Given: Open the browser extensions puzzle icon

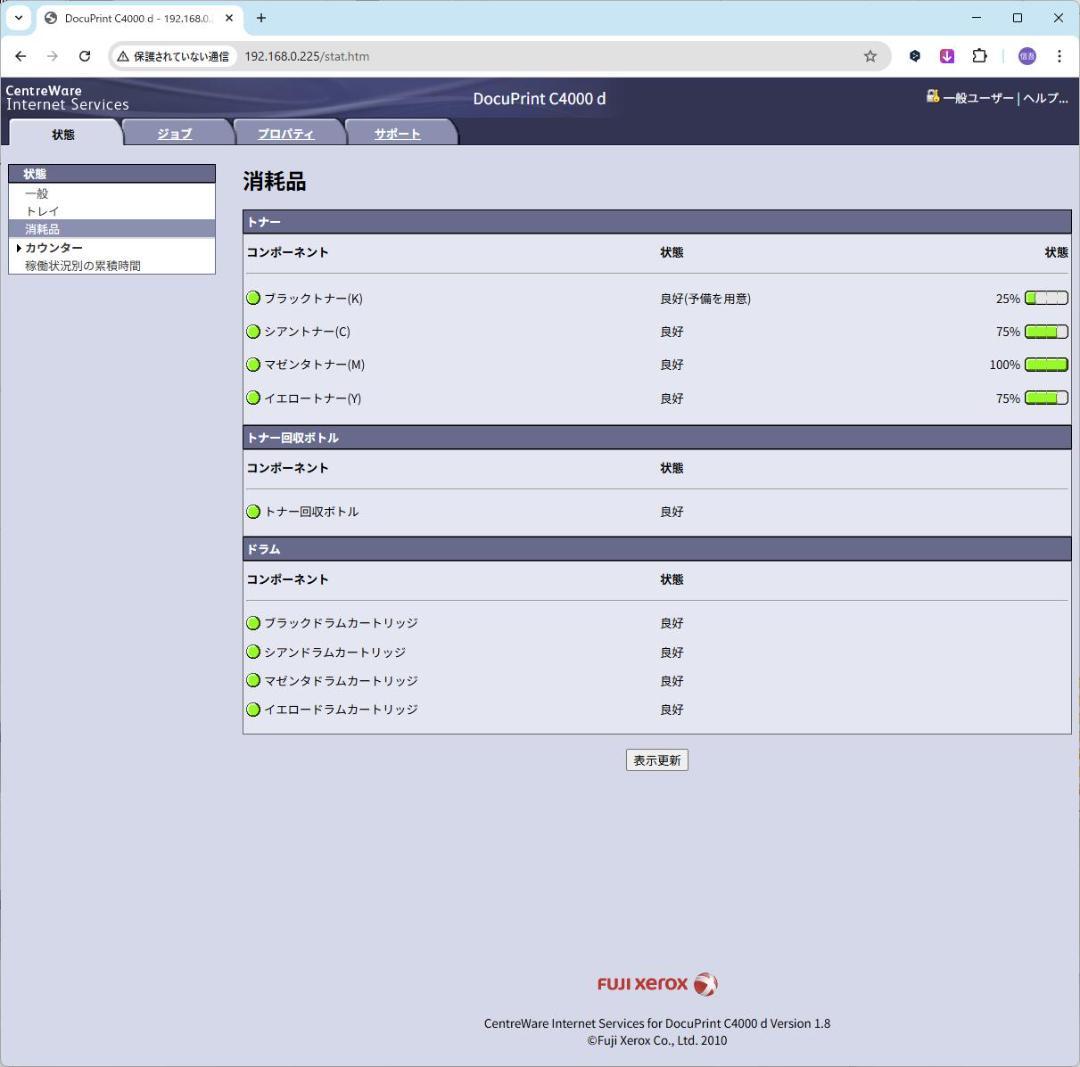Looking at the screenshot, I should click(x=980, y=56).
